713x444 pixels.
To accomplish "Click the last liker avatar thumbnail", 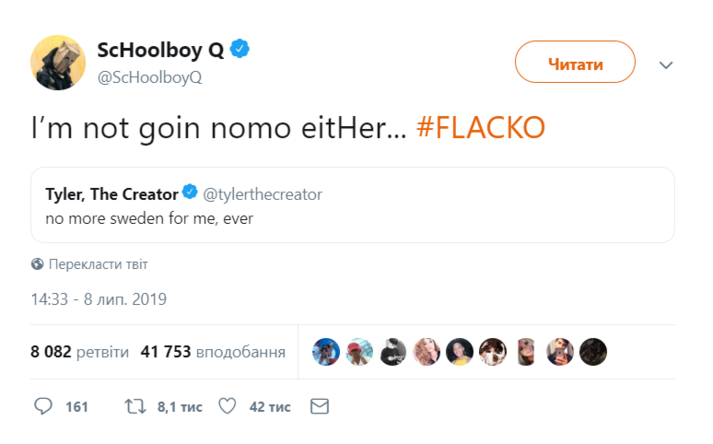I will click(593, 351).
